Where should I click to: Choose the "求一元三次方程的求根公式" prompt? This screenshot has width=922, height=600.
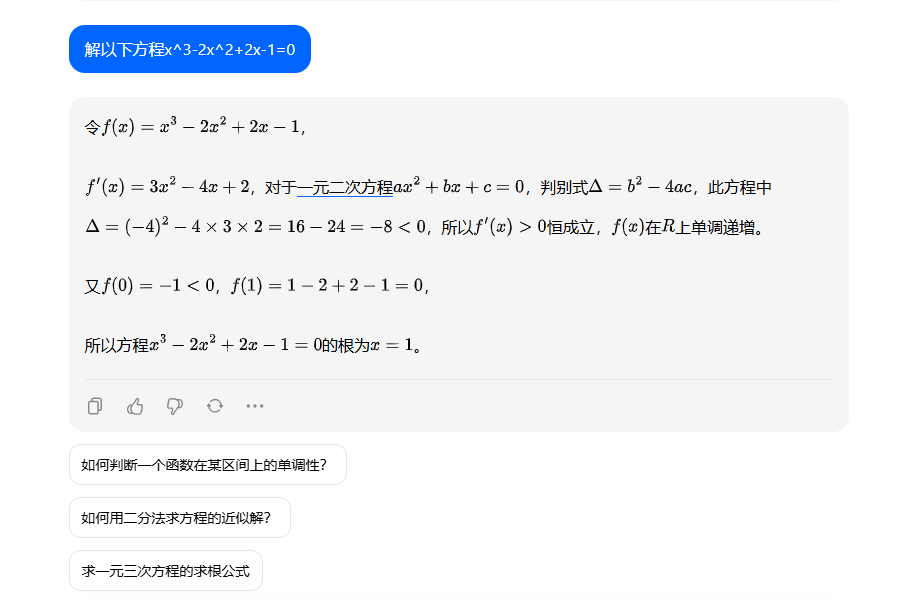tap(166, 570)
